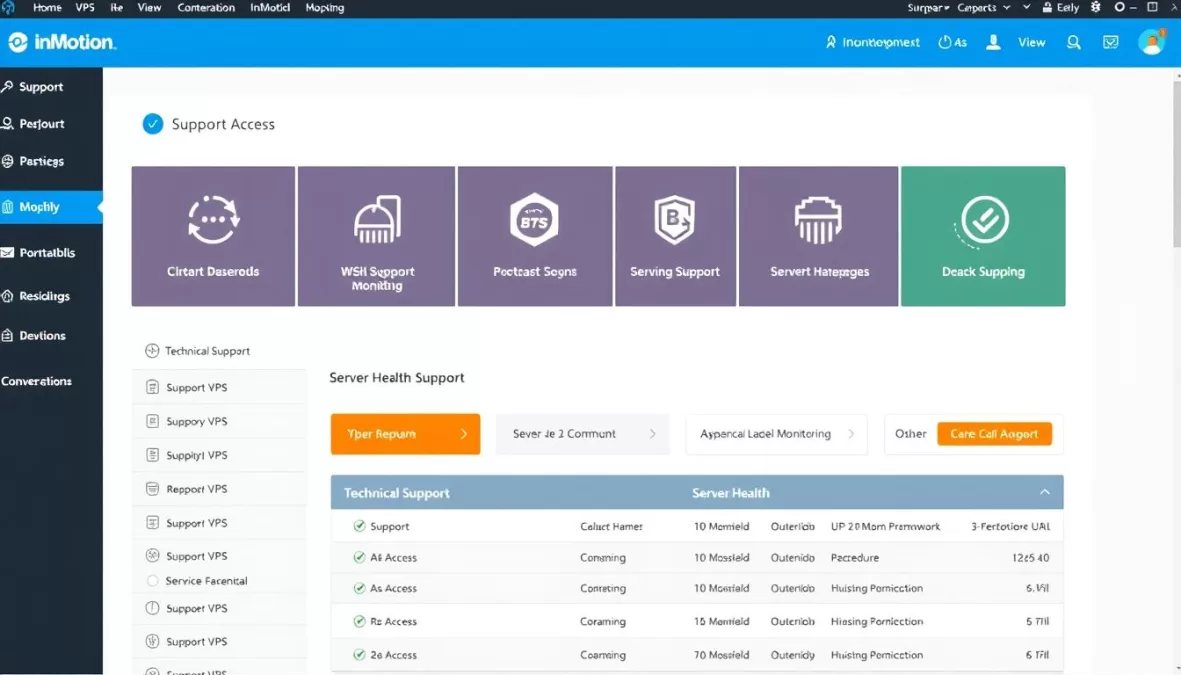
Task: Open the messages envelope icon top right
Action: 1110,42
